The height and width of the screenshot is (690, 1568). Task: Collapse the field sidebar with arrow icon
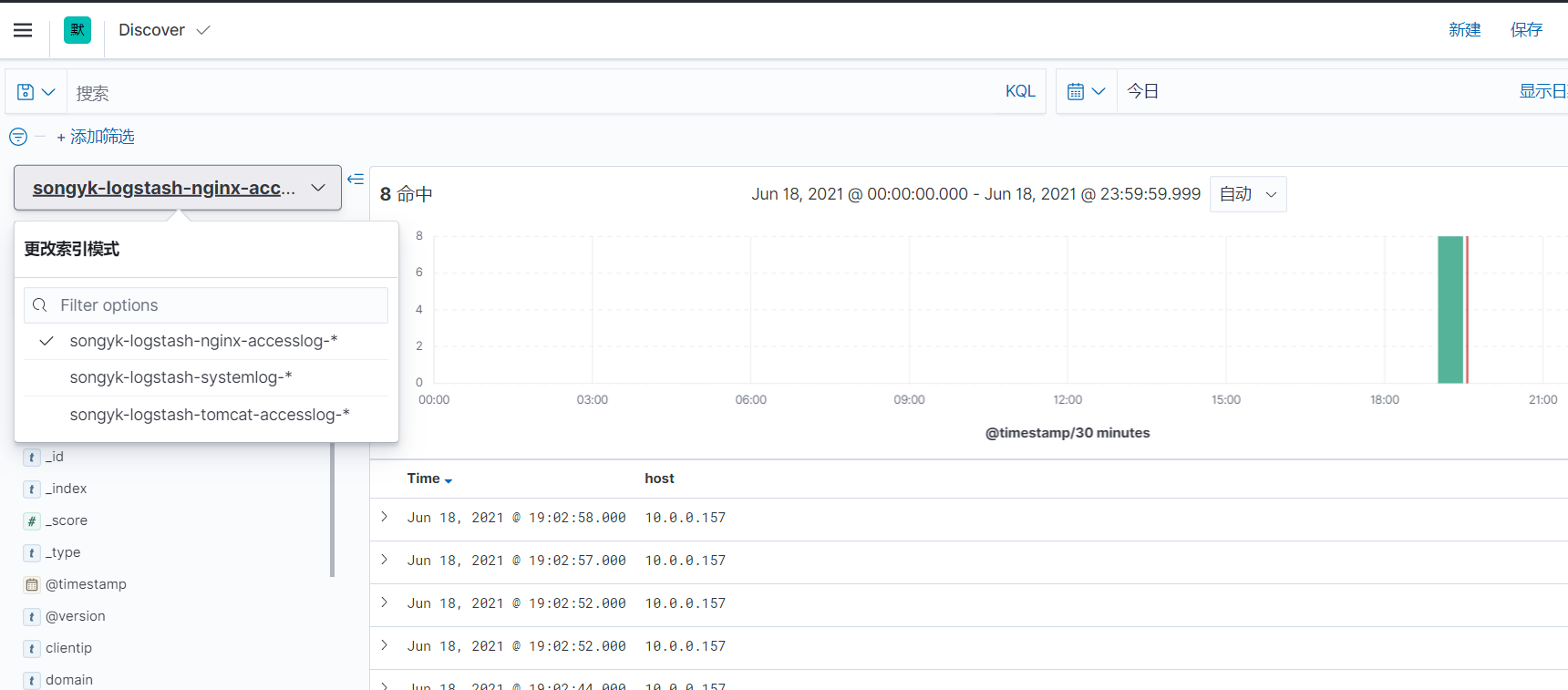pyautogui.click(x=356, y=180)
